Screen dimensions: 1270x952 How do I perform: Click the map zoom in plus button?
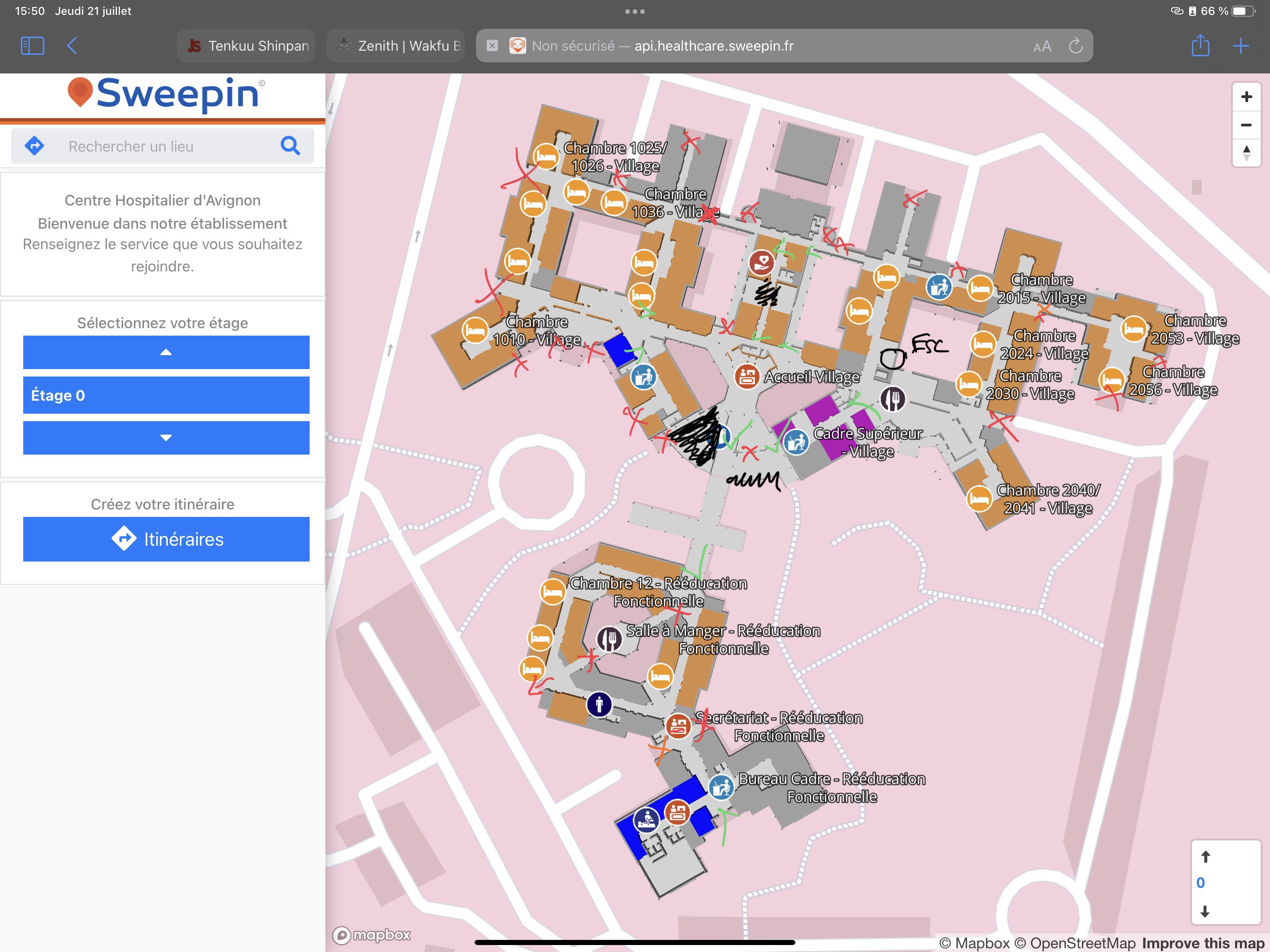pyautogui.click(x=1246, y=97)
